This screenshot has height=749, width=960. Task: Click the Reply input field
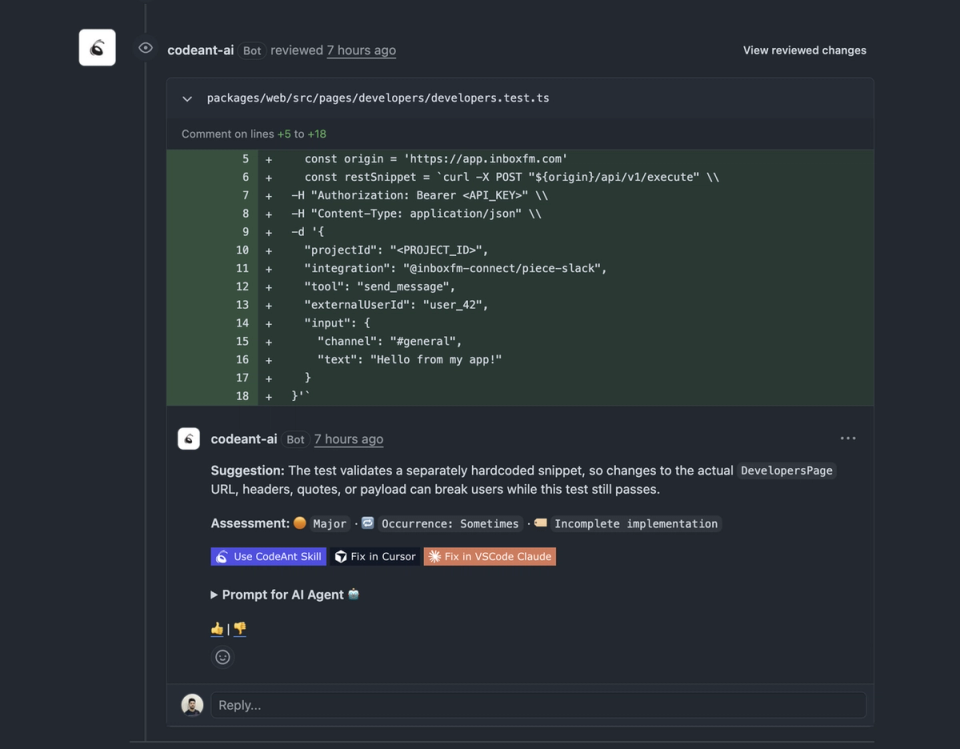pyautogui.click(x=538, y=705)
